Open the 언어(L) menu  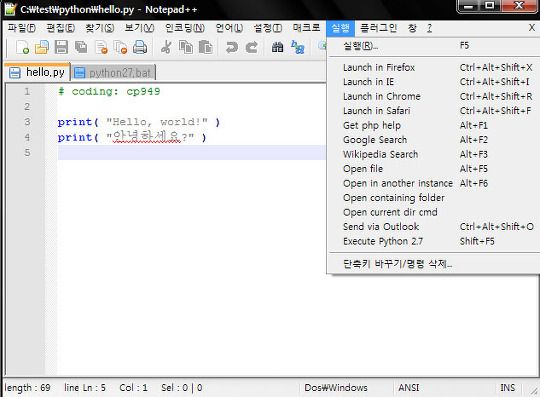pos(229,28)
